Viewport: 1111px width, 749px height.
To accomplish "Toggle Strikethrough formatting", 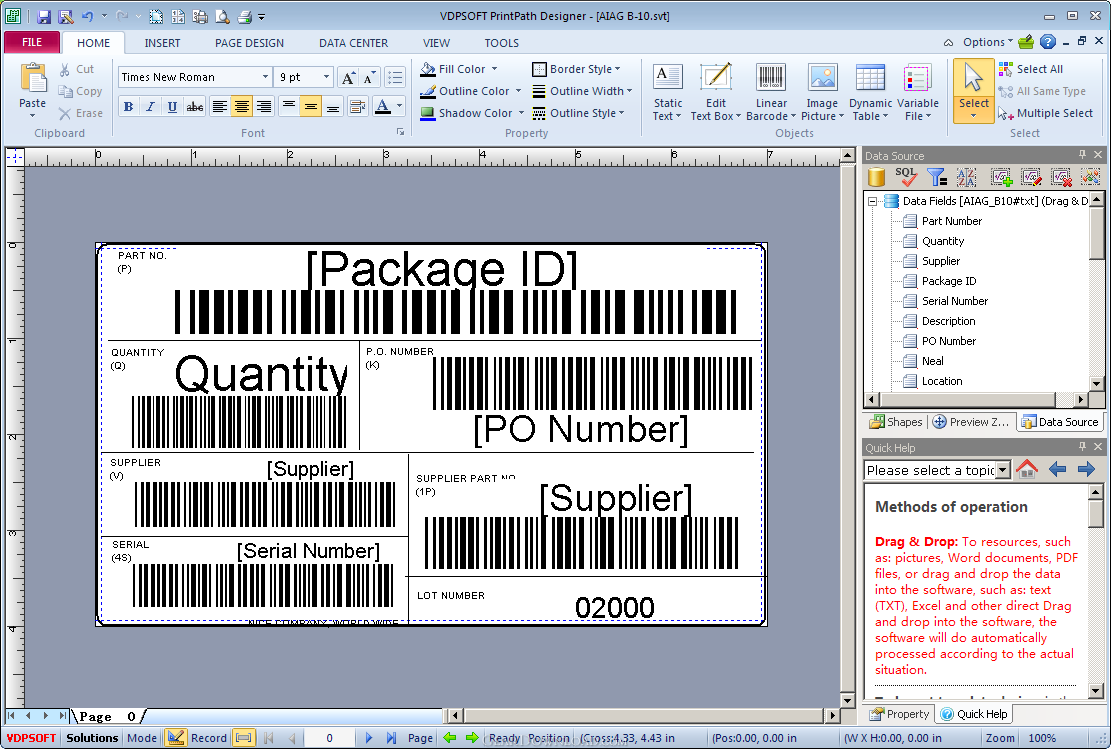I will 194,107.
